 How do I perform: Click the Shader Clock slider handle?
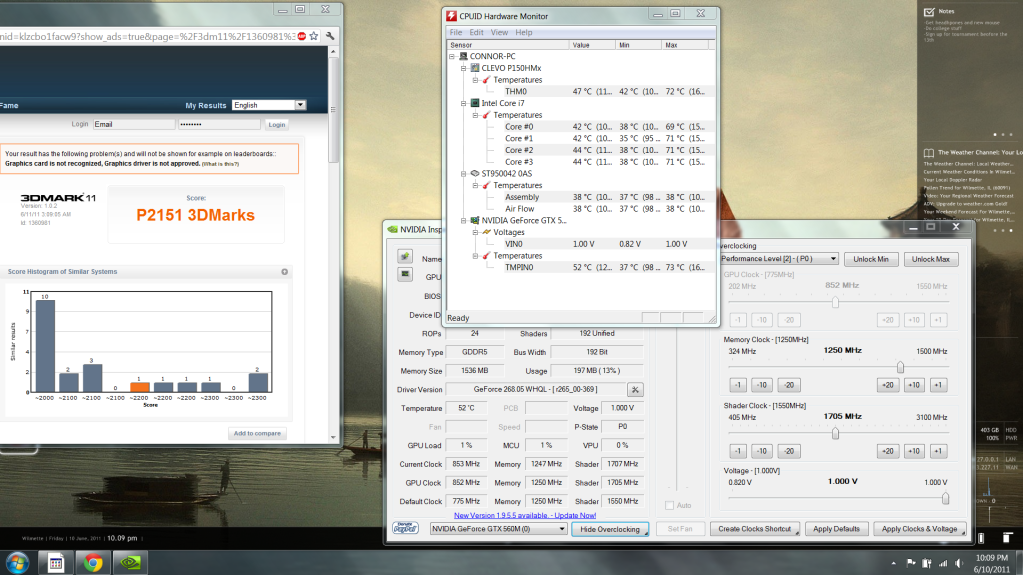[835, 433]
